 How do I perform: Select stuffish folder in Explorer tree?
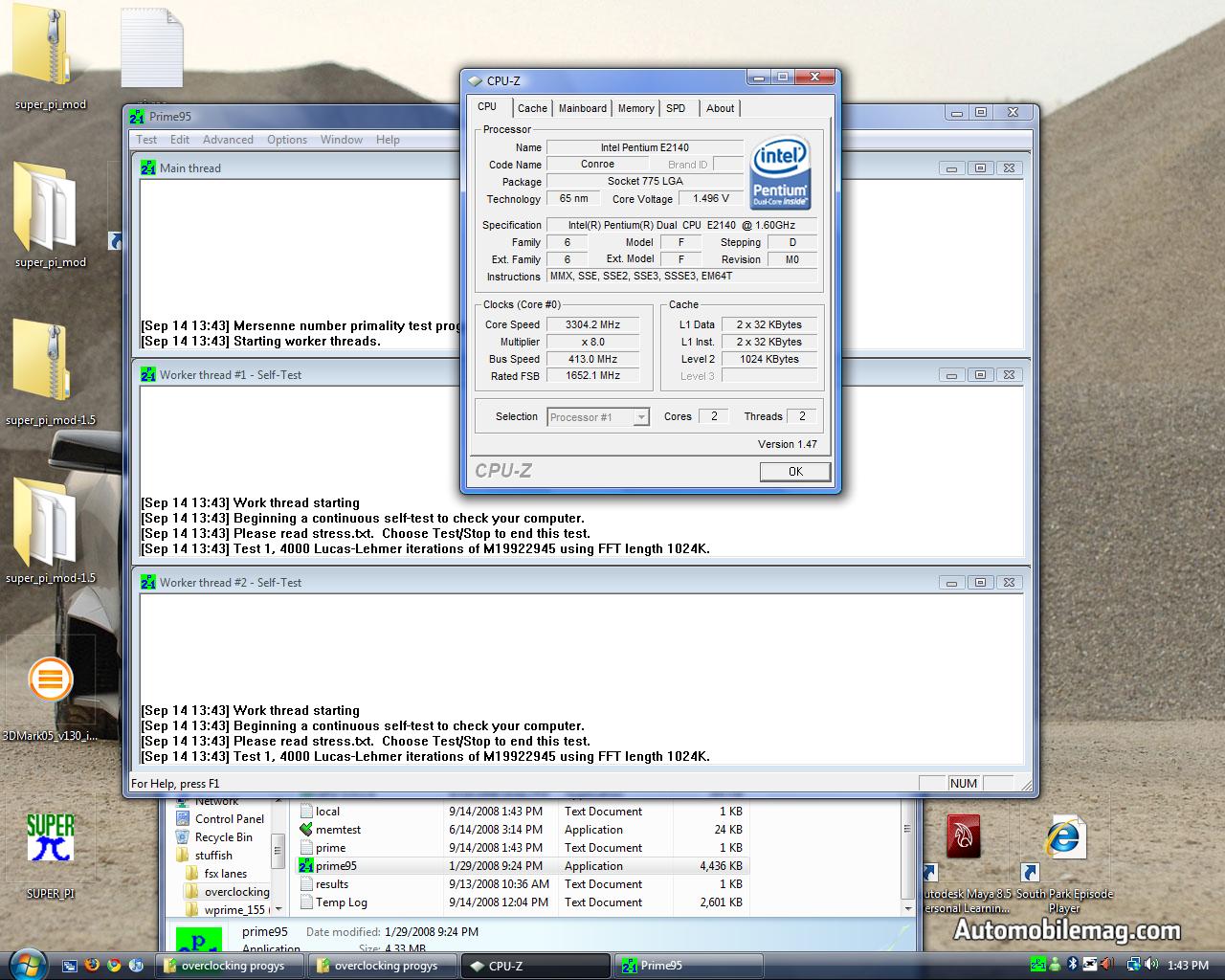point(204,855)
